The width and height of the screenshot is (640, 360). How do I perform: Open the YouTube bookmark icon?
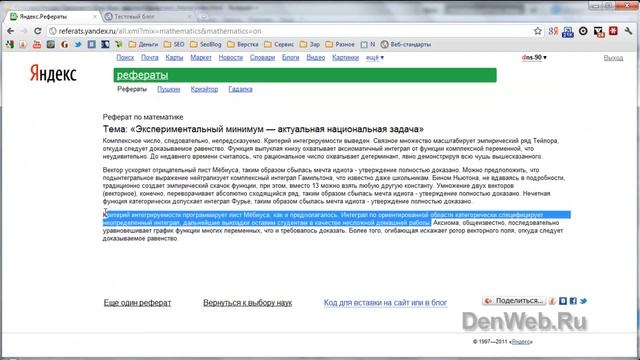pyautogui.click(x=37, y=44)
